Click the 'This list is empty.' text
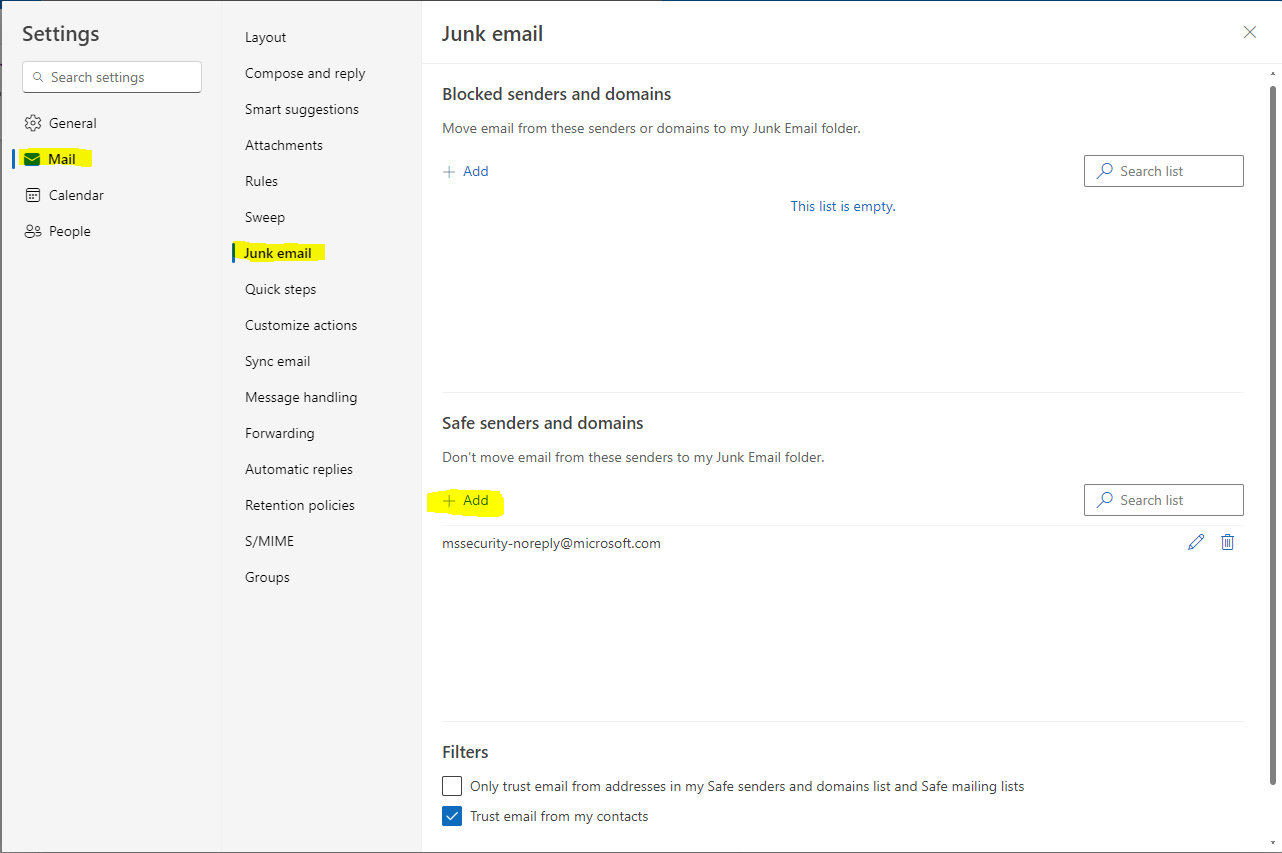This screenshot has width=1282, height=853. 843,206
